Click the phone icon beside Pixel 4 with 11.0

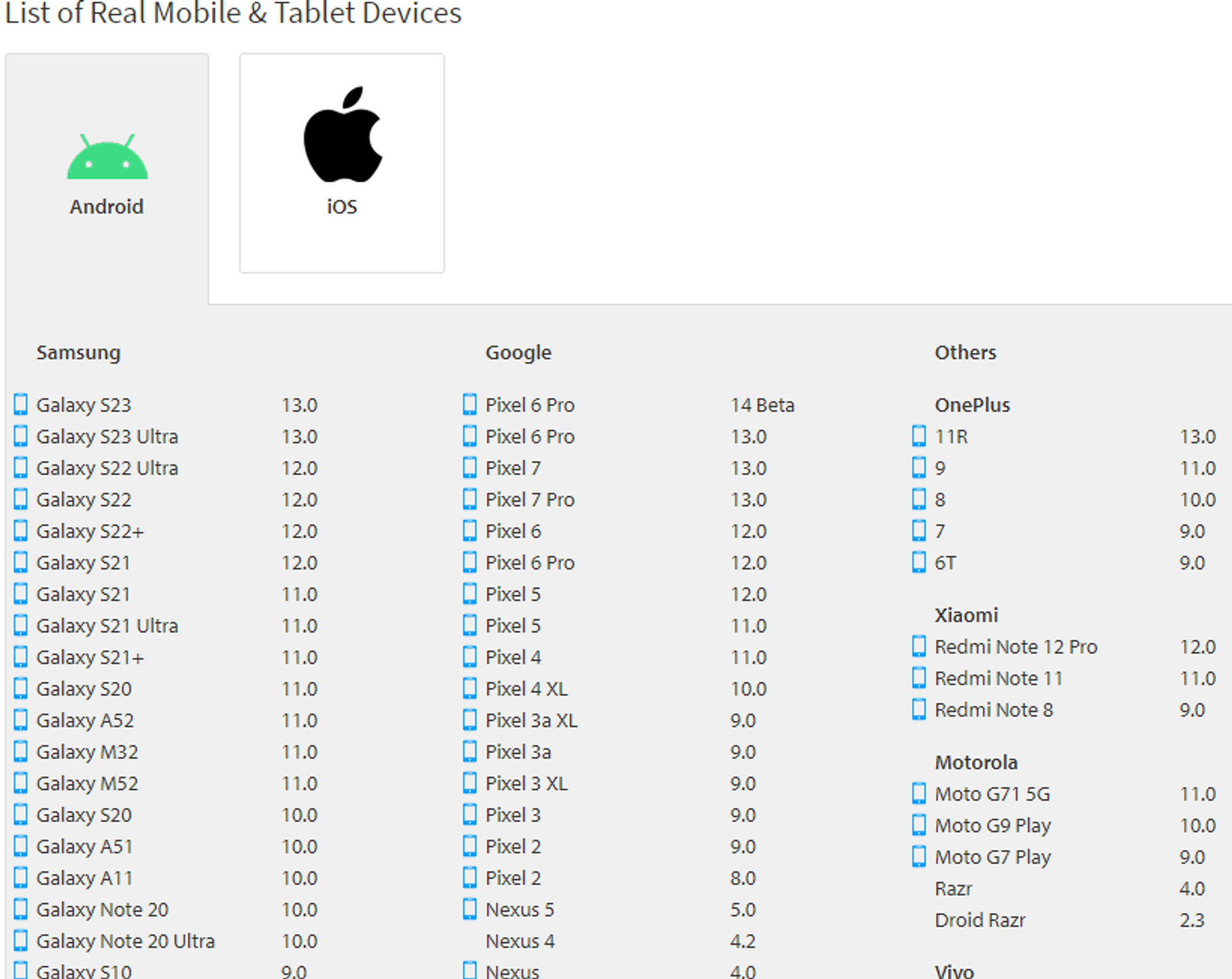point(469,656)
